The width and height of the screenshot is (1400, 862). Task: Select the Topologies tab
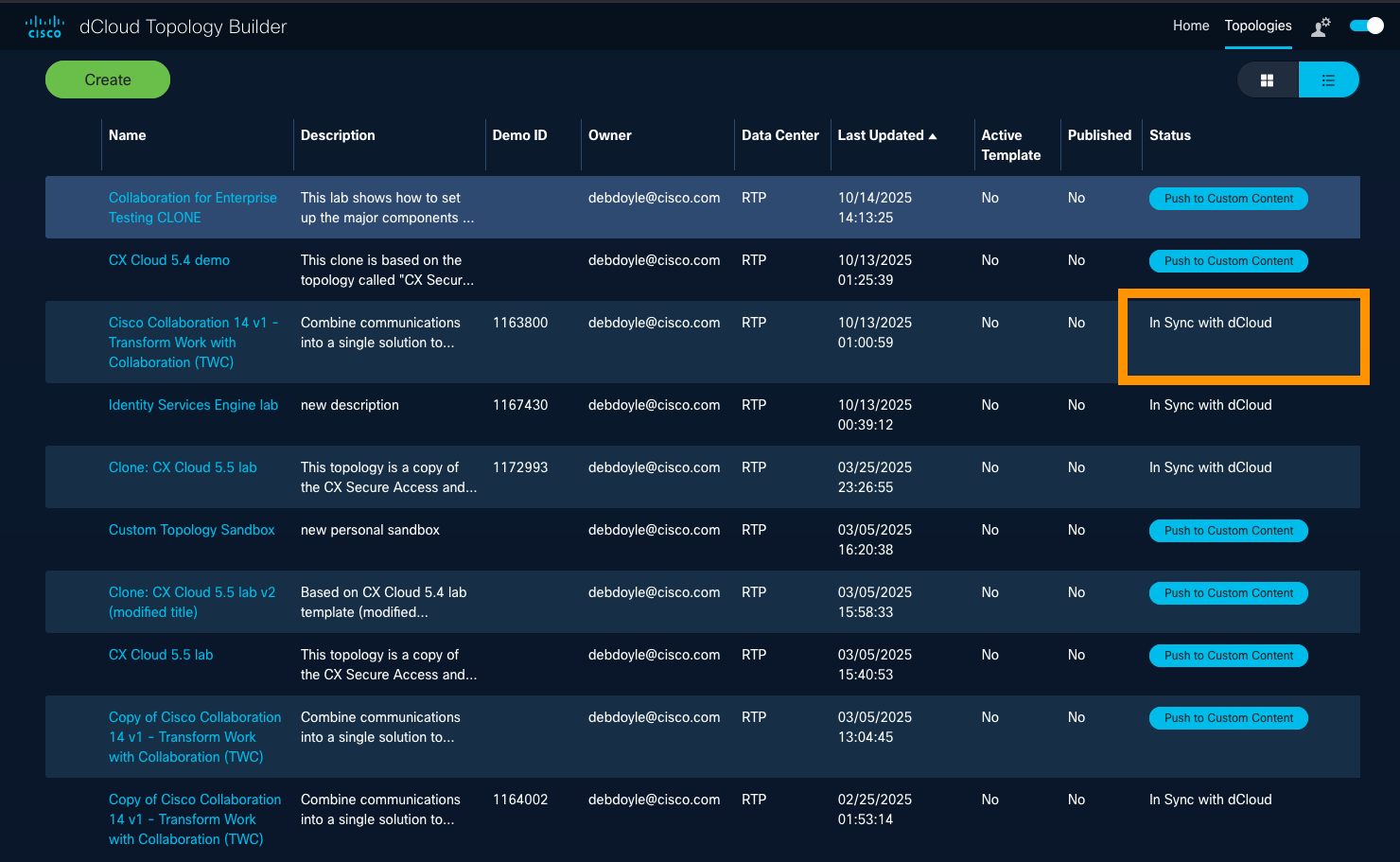[1257, 26]
